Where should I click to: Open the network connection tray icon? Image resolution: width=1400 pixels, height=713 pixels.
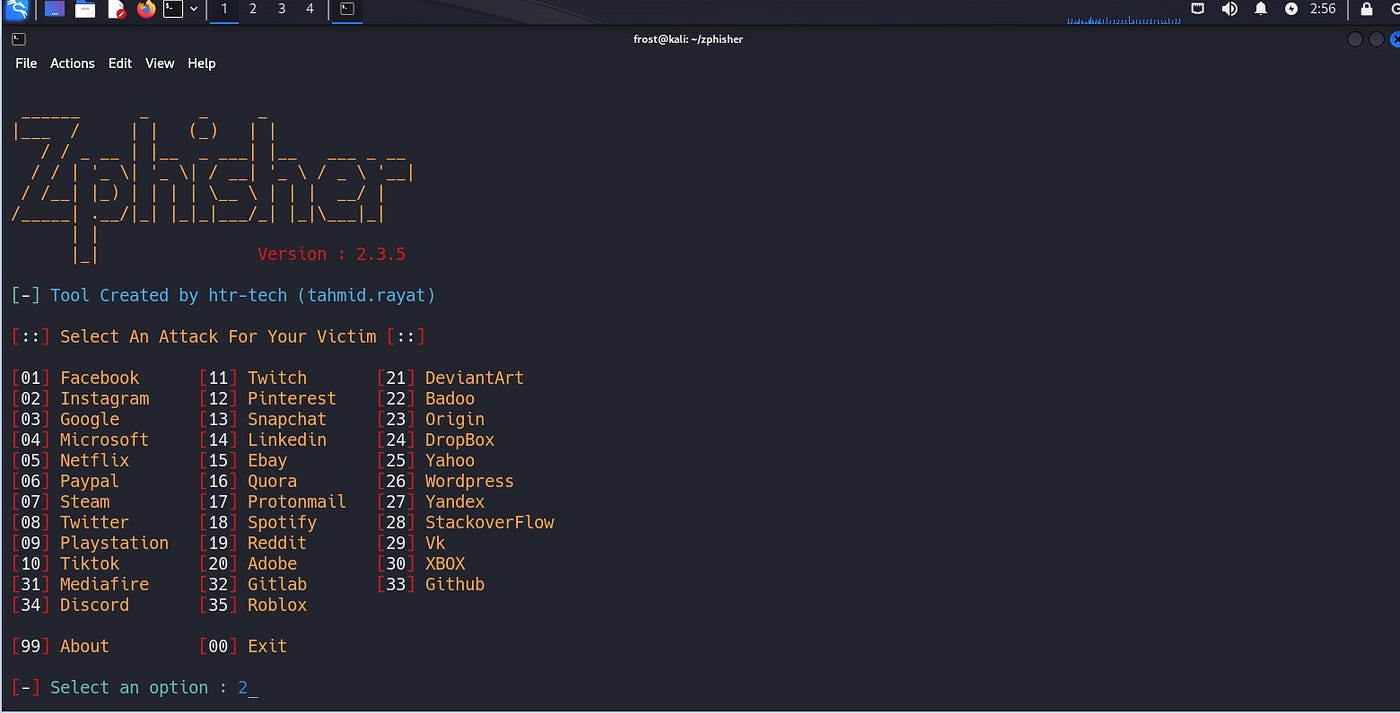pyautogui.click(x=1198, y=9)
